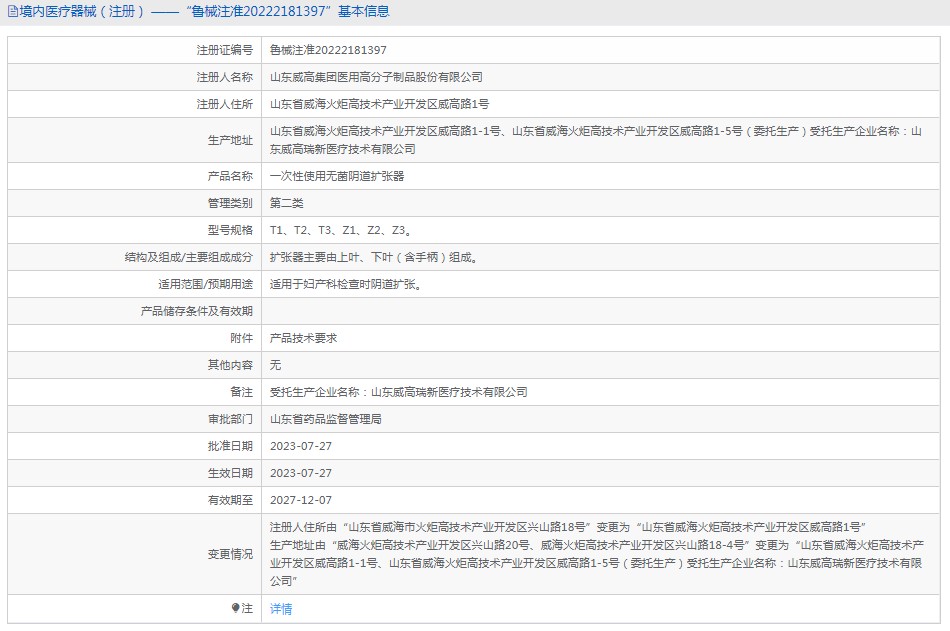Screen dimensions: 950x631
Task: Select the change line starting 生产地址由
Action: click(596, 563)
